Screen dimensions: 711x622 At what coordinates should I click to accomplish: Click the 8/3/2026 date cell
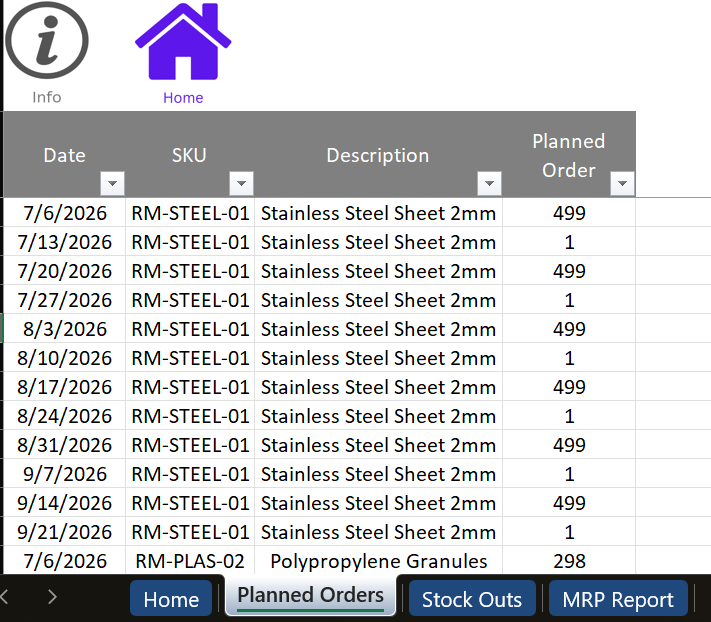point(64,329)
